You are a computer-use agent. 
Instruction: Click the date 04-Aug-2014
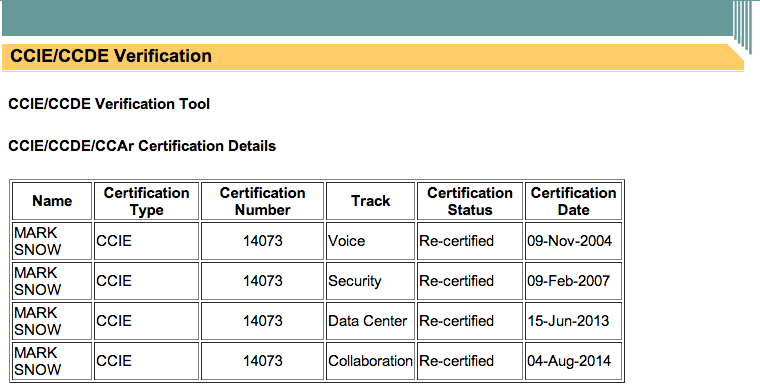(x=569, y=361)
